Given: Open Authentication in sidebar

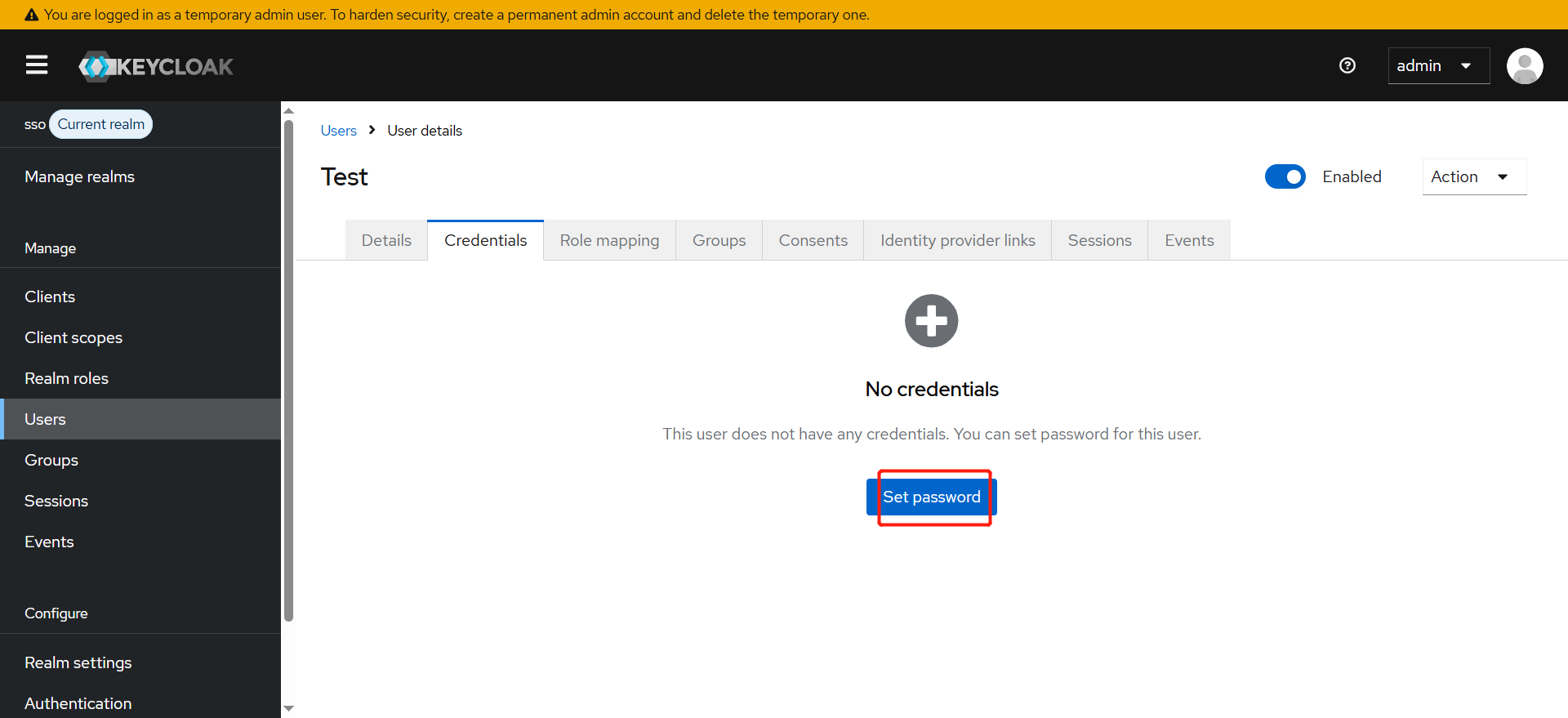Looking at the screenshot, I should [140, 702].
